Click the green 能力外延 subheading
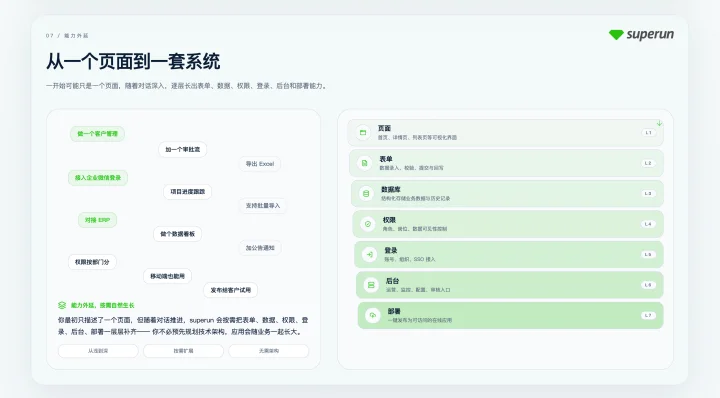Viewport: 720px width, 398px height. 102,305
